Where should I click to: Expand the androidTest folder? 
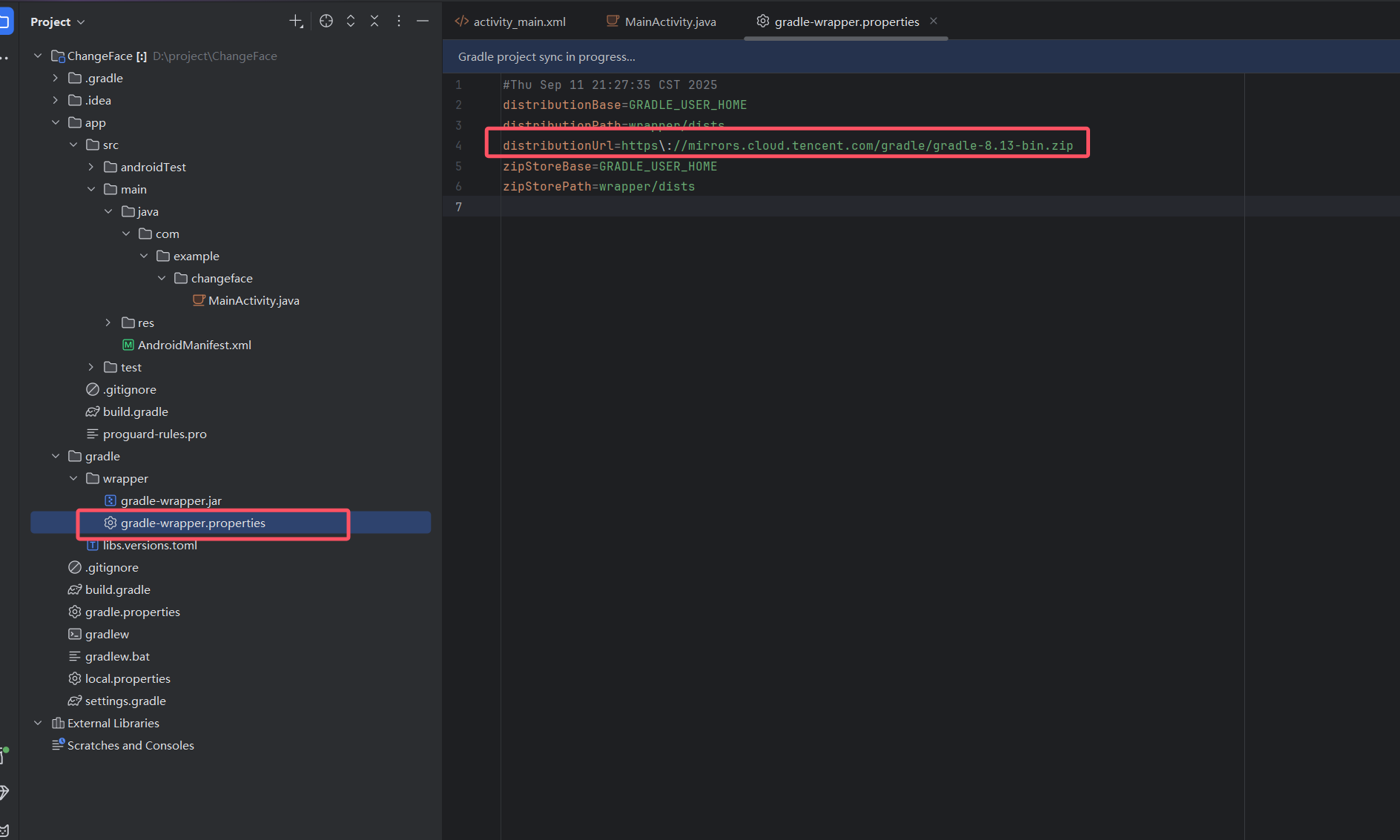91,167
